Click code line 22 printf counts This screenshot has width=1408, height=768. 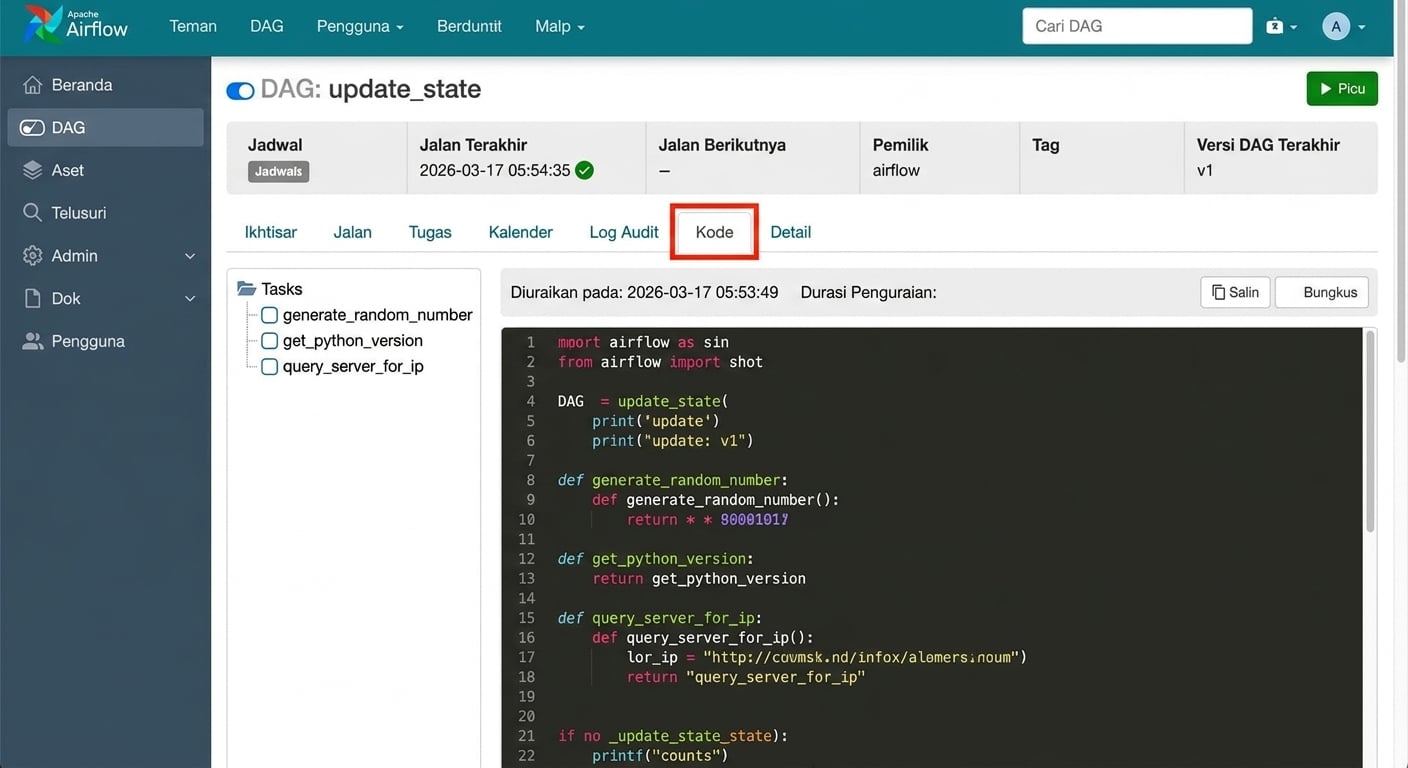pos(660,755)
